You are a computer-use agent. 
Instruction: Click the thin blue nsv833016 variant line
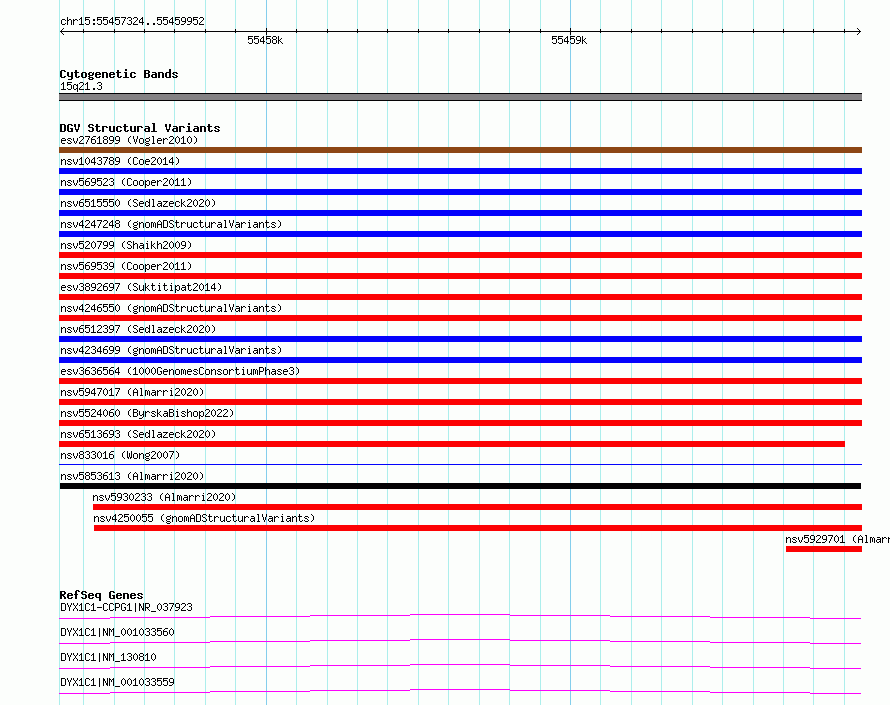tap(460, 464)
